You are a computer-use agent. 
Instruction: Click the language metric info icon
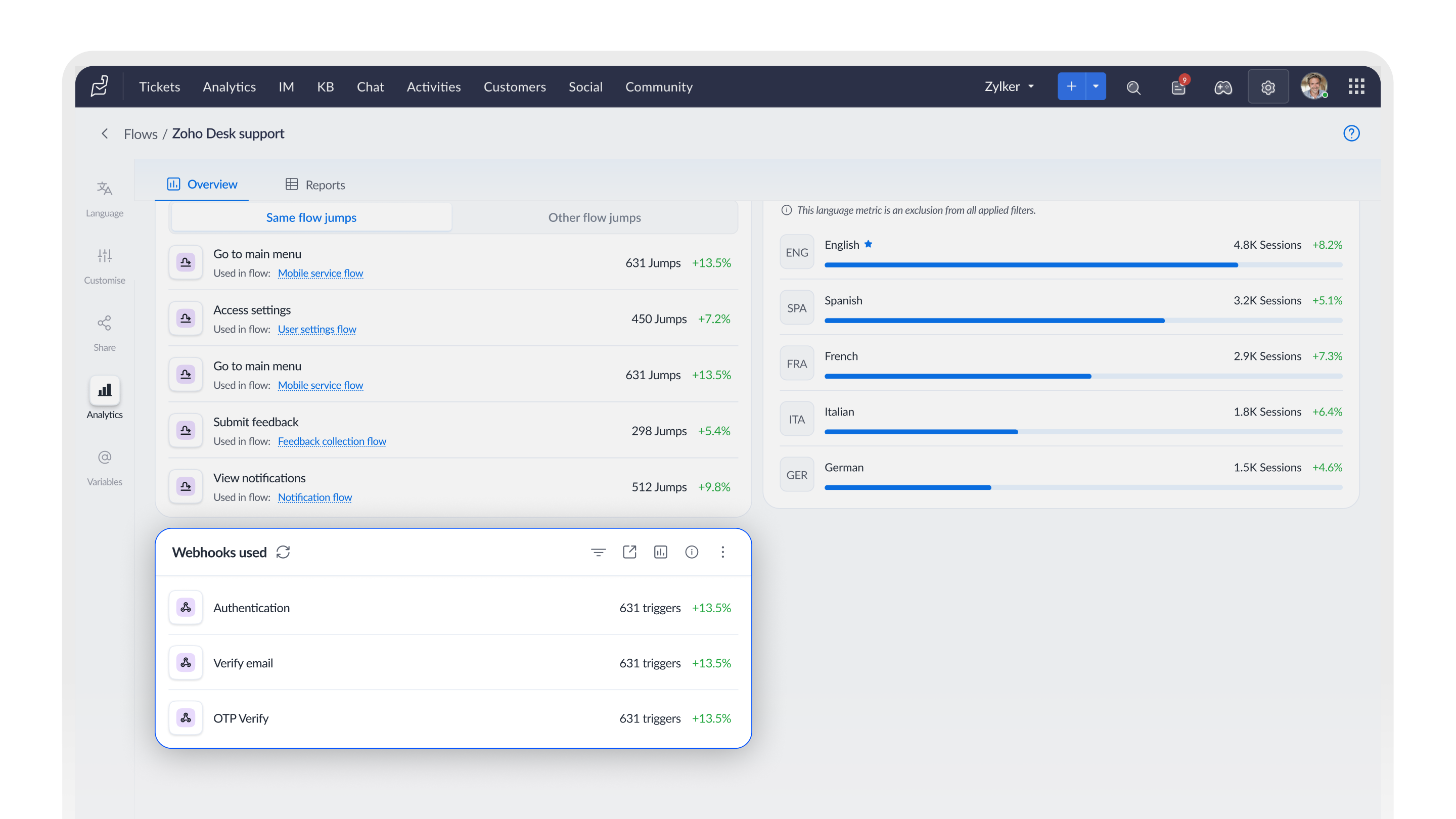pyautogui.click(x=786, y=210)
